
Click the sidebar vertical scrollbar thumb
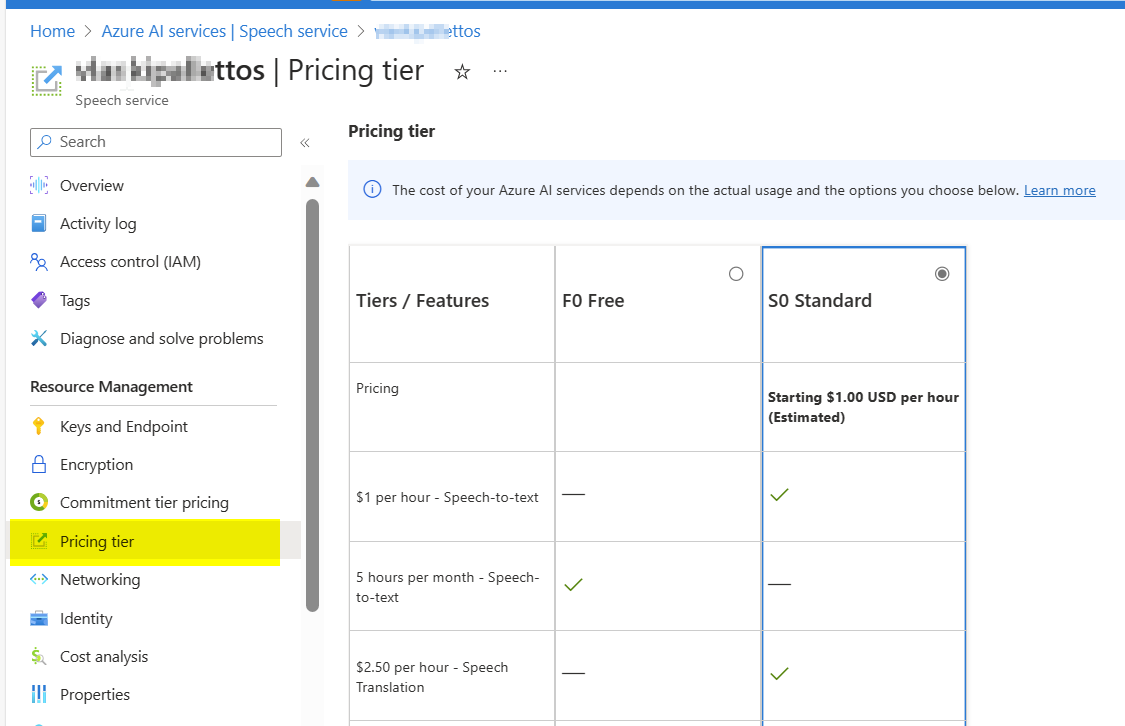[x=312, y=405]
